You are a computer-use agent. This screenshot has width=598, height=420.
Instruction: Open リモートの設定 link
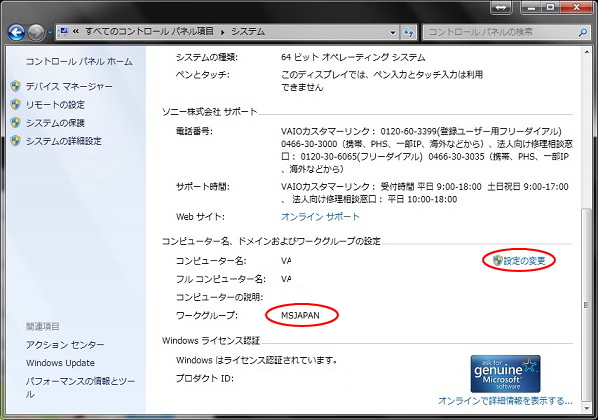point(55,105)
